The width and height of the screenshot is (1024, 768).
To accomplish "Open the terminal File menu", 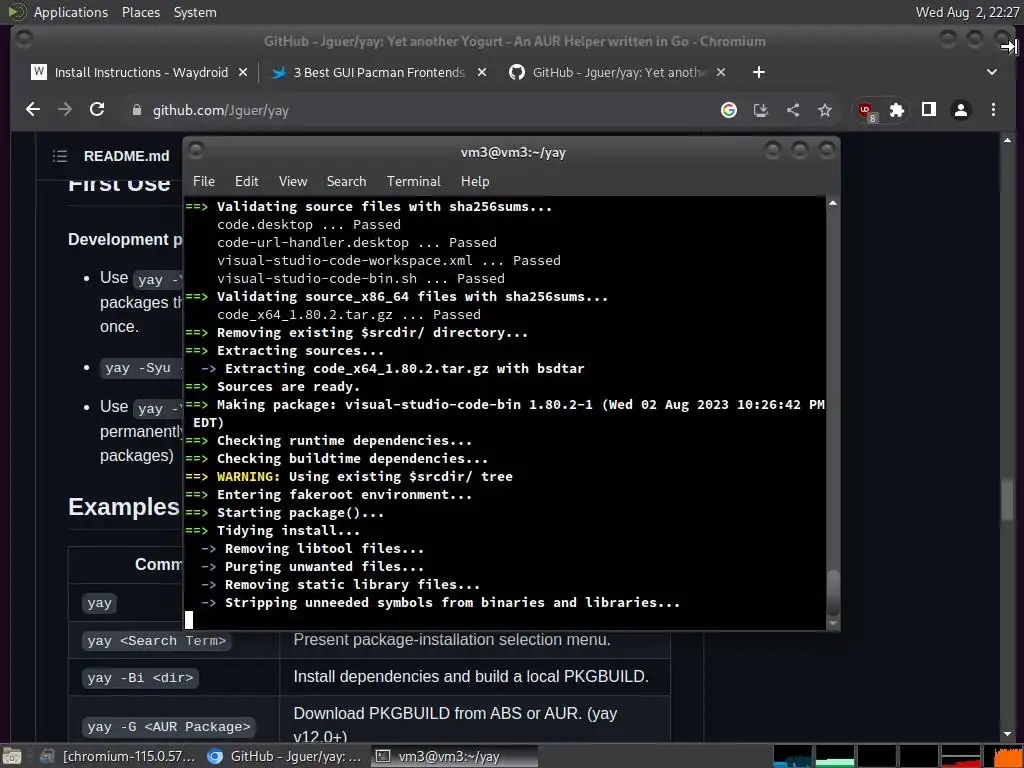I will (204, 181).
